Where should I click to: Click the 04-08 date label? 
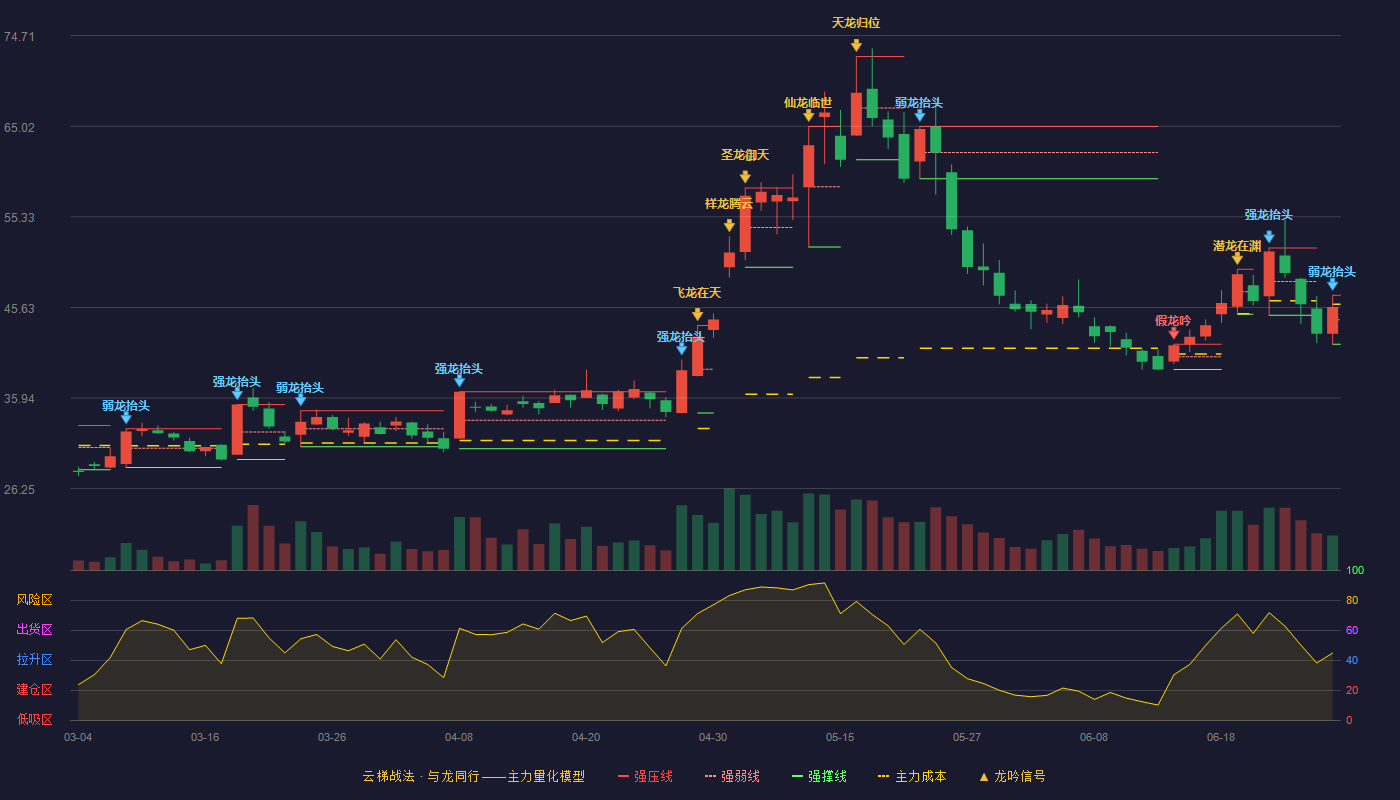[x=459, y=737]
